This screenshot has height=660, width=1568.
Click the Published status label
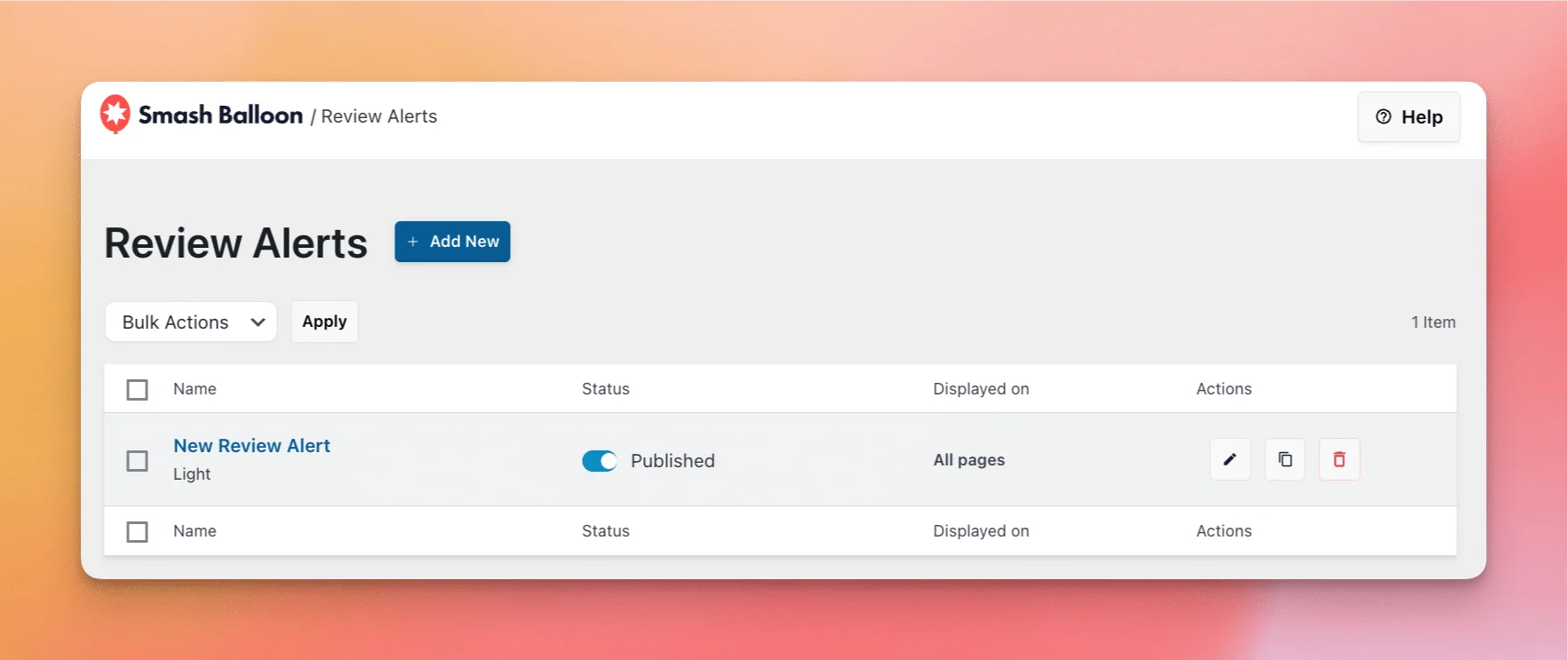tap(673, 461)
